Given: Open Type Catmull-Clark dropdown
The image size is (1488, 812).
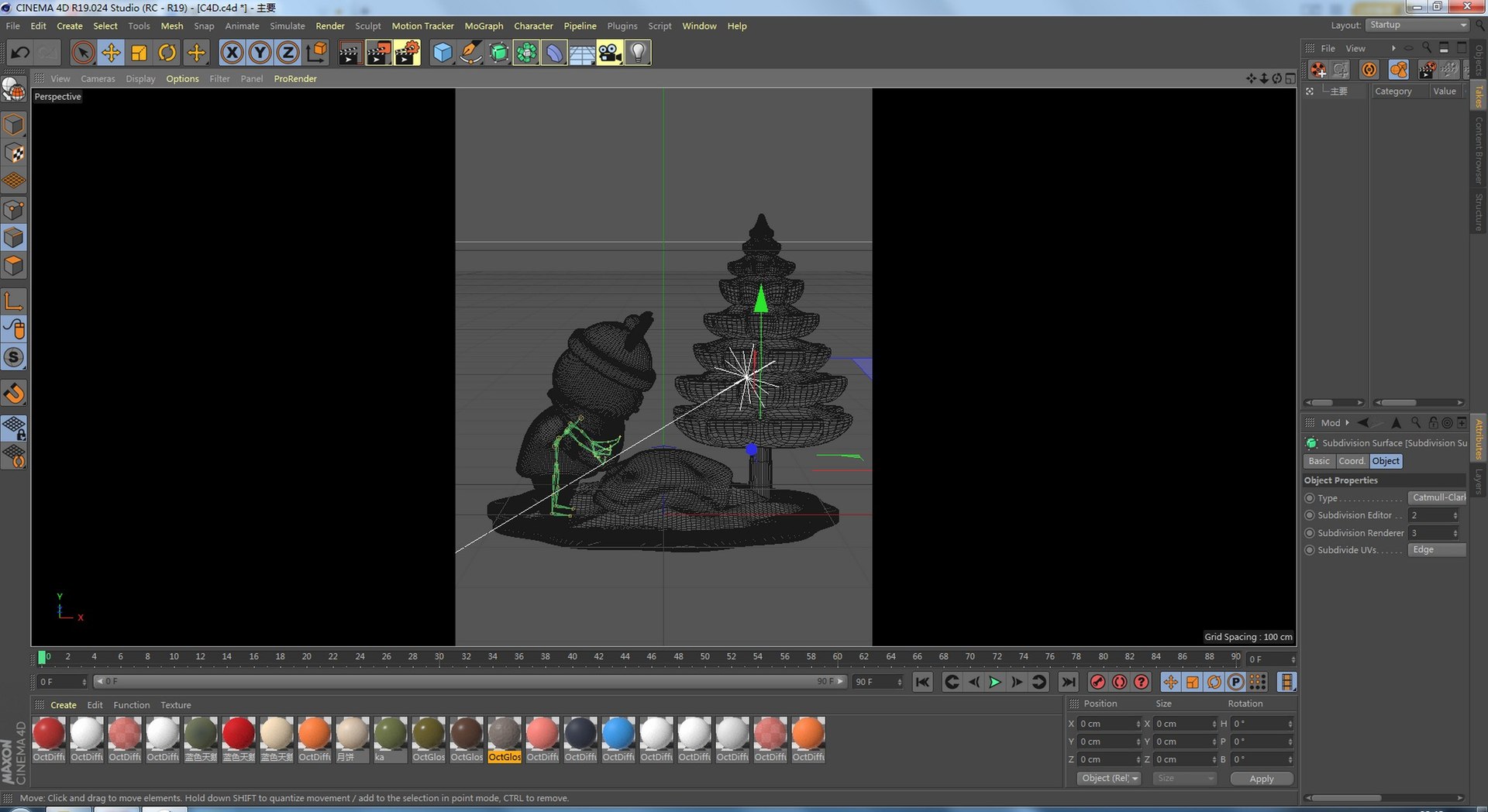Looking at the screenshot, I should (x=1438, y=497).
